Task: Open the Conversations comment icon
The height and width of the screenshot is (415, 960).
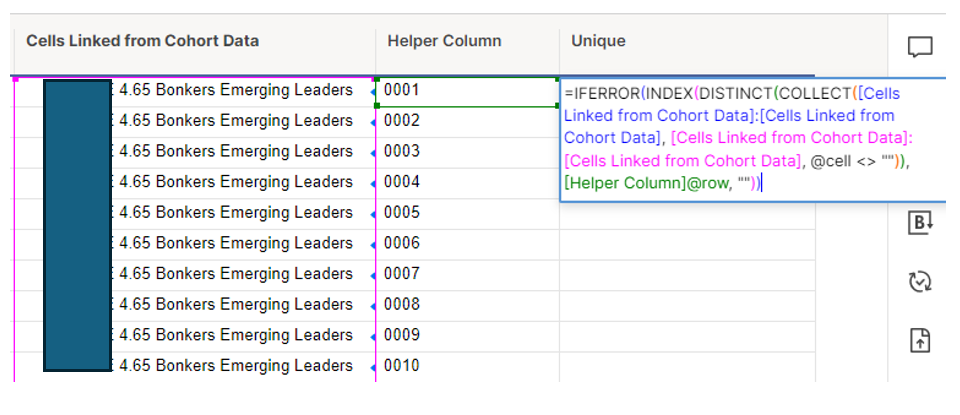Action: pyautogui.click(x=920, y=47)
